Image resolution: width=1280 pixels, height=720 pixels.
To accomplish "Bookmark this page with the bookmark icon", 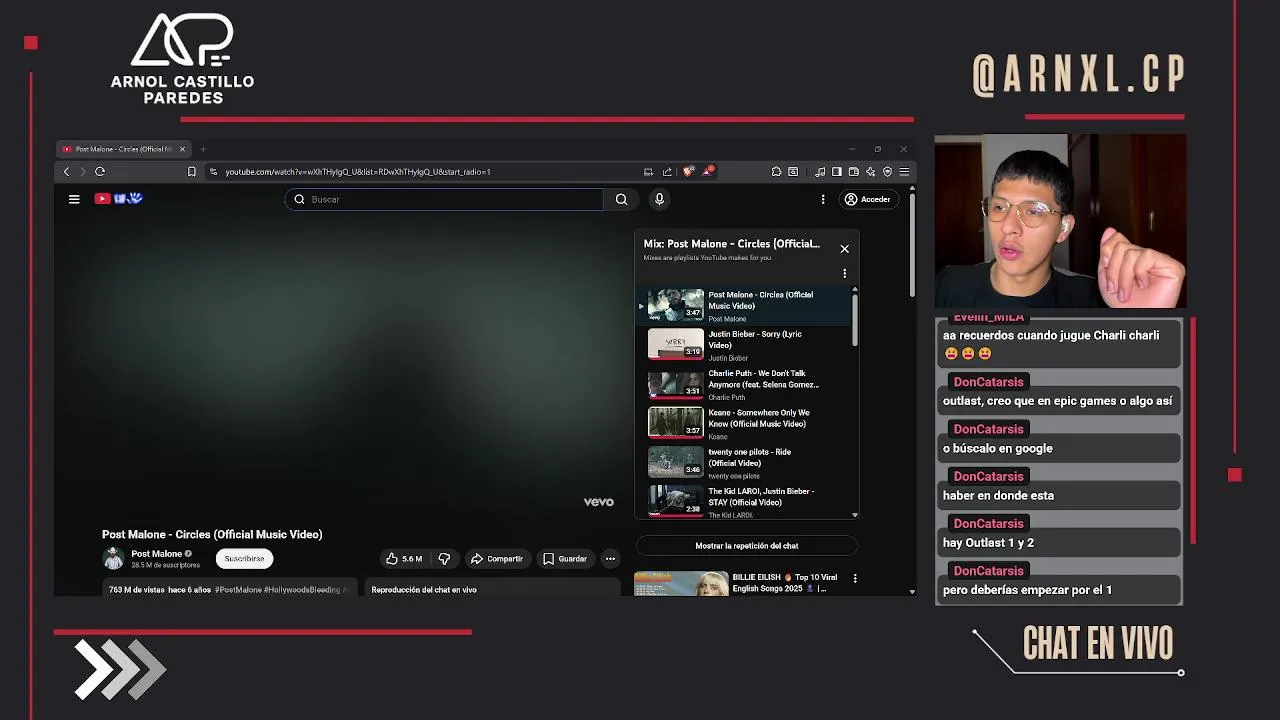I will click(191, 172).
